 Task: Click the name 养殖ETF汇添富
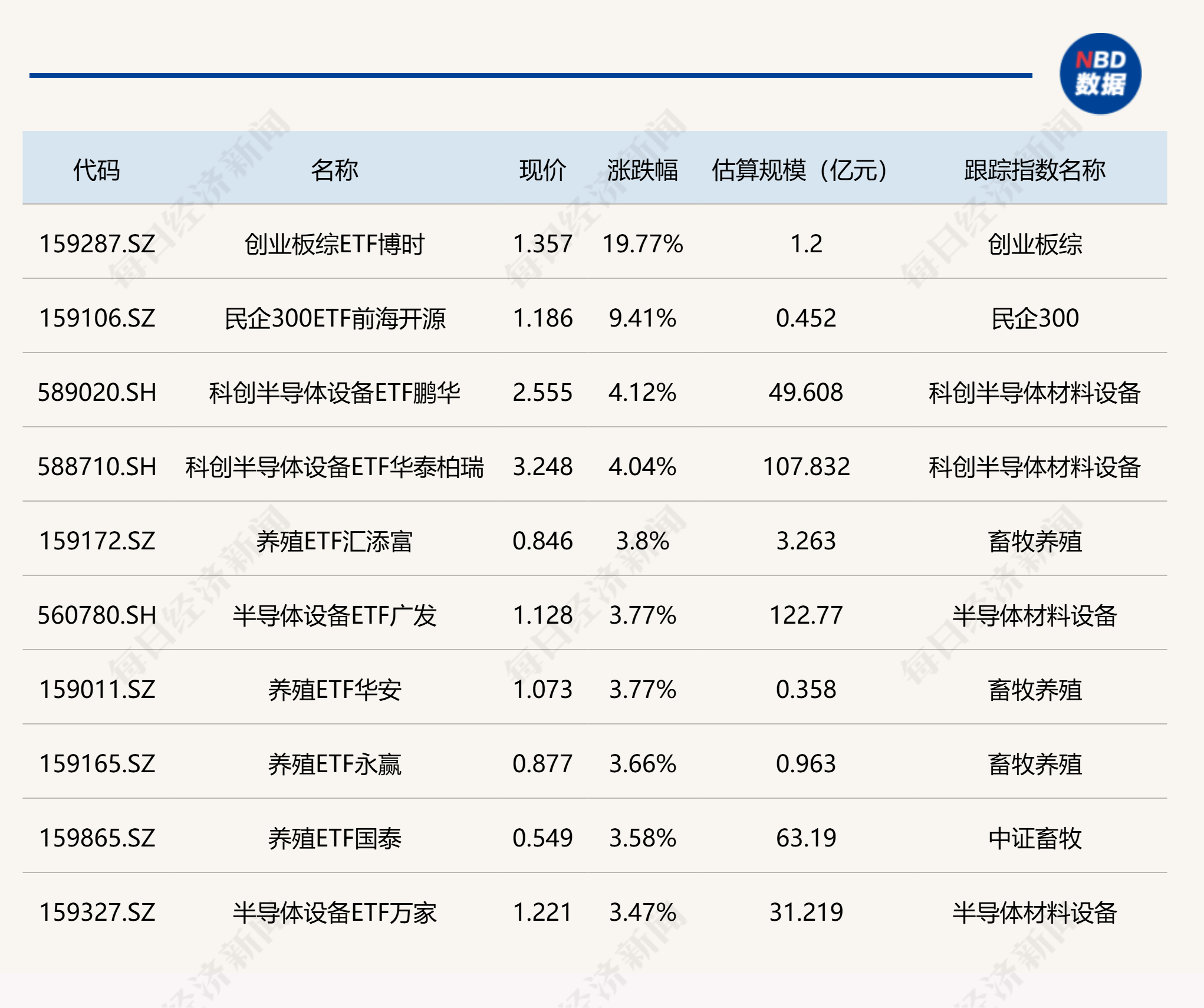coord(334,541)
